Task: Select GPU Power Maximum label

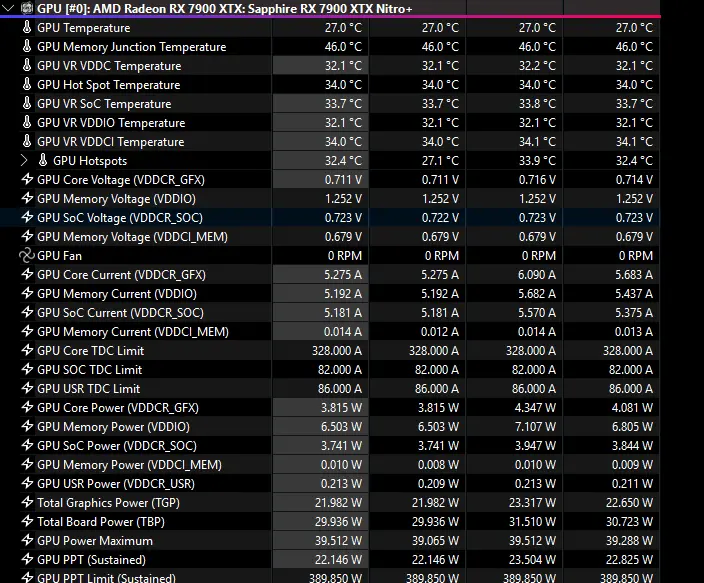Action: (95, 541)
